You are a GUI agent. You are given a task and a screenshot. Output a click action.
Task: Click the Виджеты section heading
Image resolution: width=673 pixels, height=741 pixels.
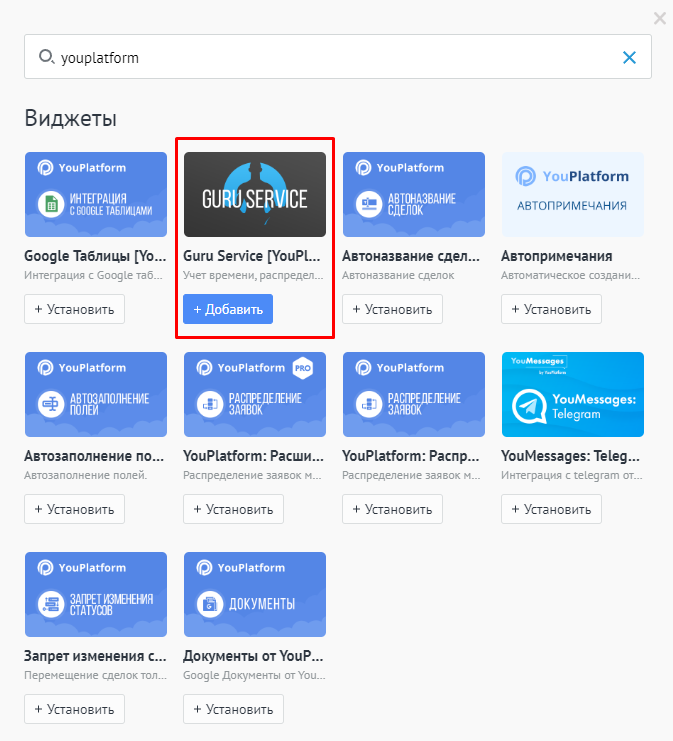pos(70,118)
